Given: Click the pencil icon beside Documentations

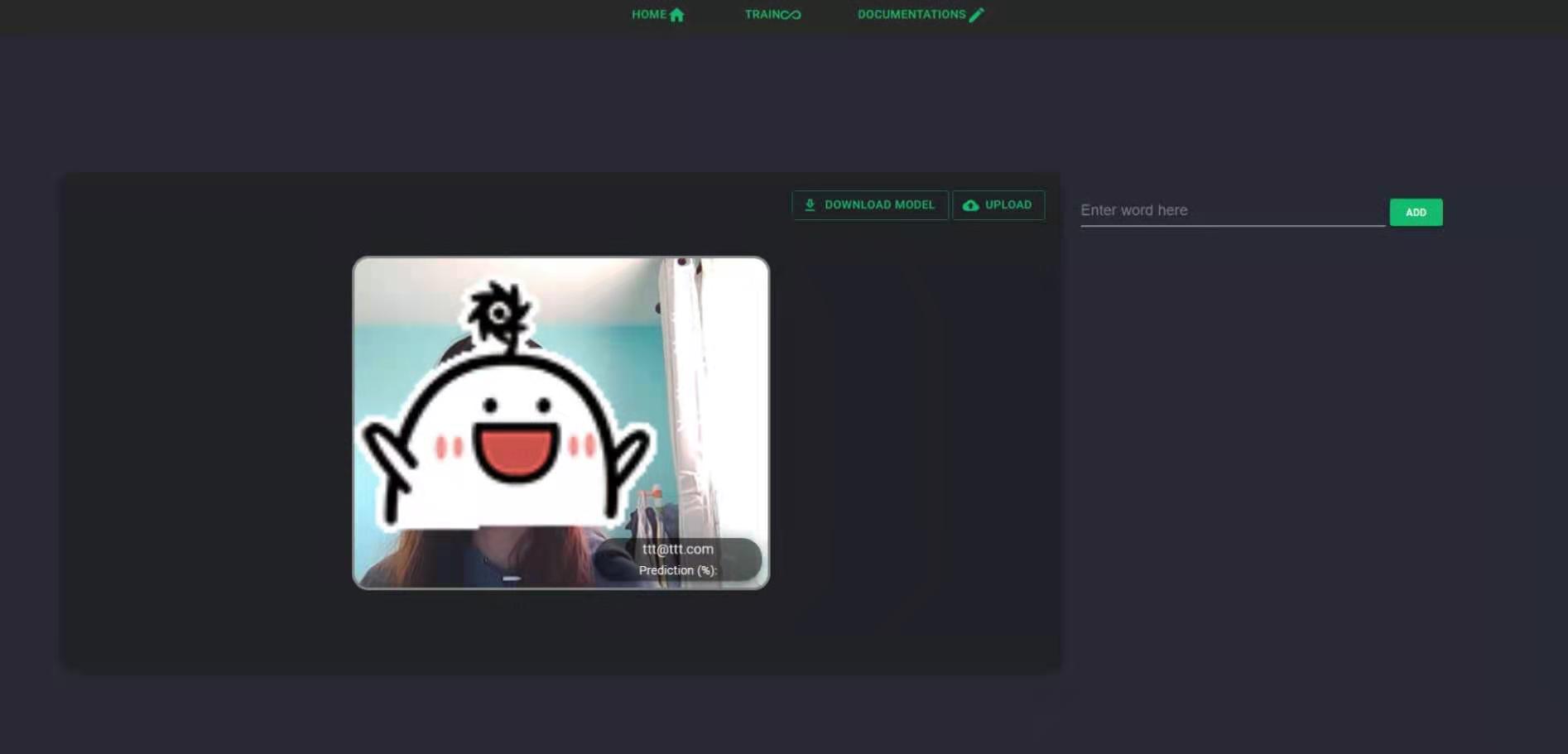Looking at the screenshot, I should [977, 15].
